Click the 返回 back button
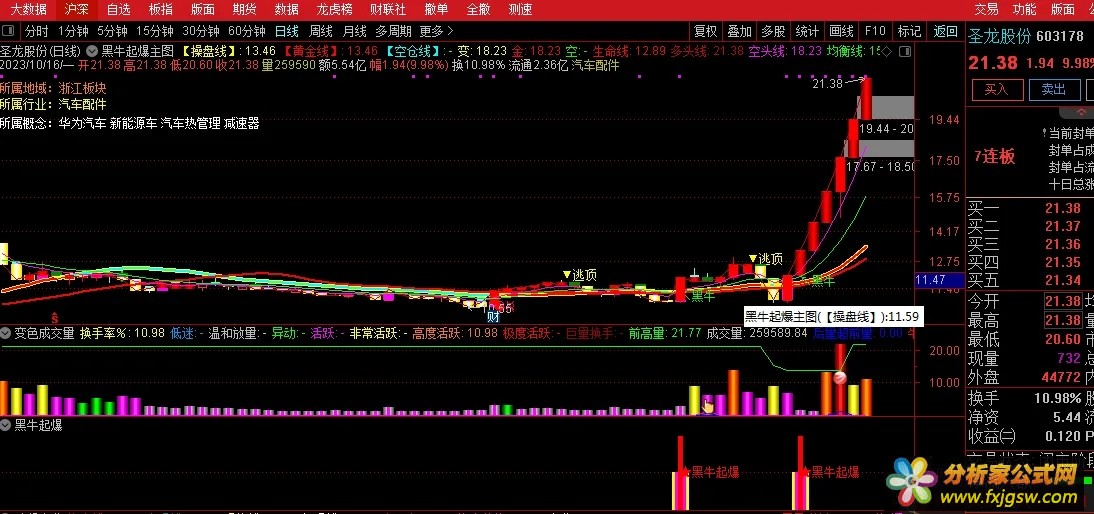The width and height of the screenshot is (1094, 514). pos(945,31)
